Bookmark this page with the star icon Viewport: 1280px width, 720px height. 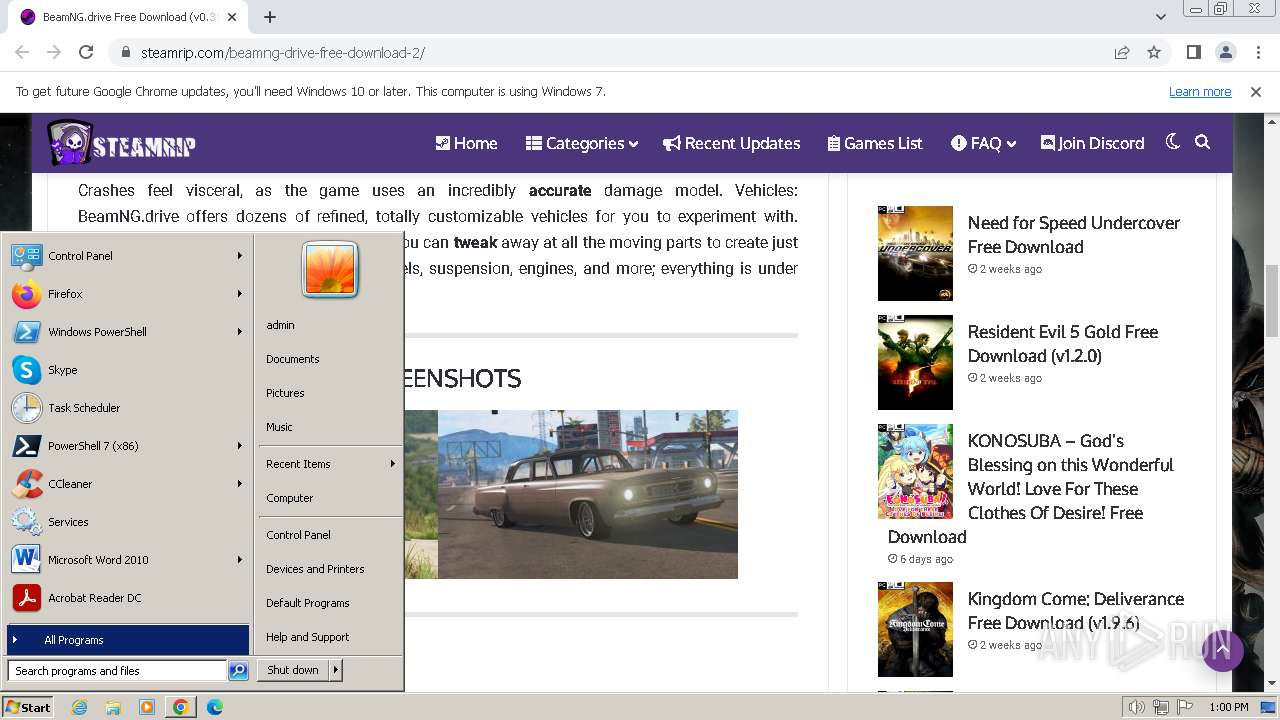pyautogui.click(x=1154, y=52)
